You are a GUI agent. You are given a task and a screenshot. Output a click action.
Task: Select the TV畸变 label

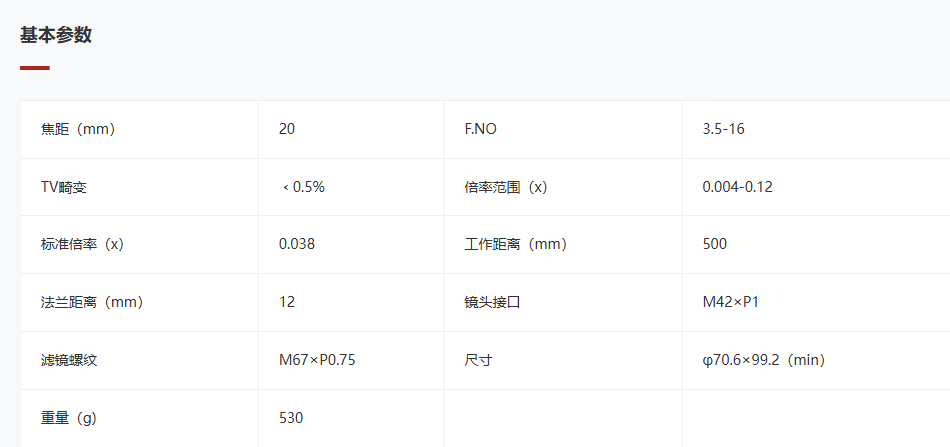tap(64, 187)
